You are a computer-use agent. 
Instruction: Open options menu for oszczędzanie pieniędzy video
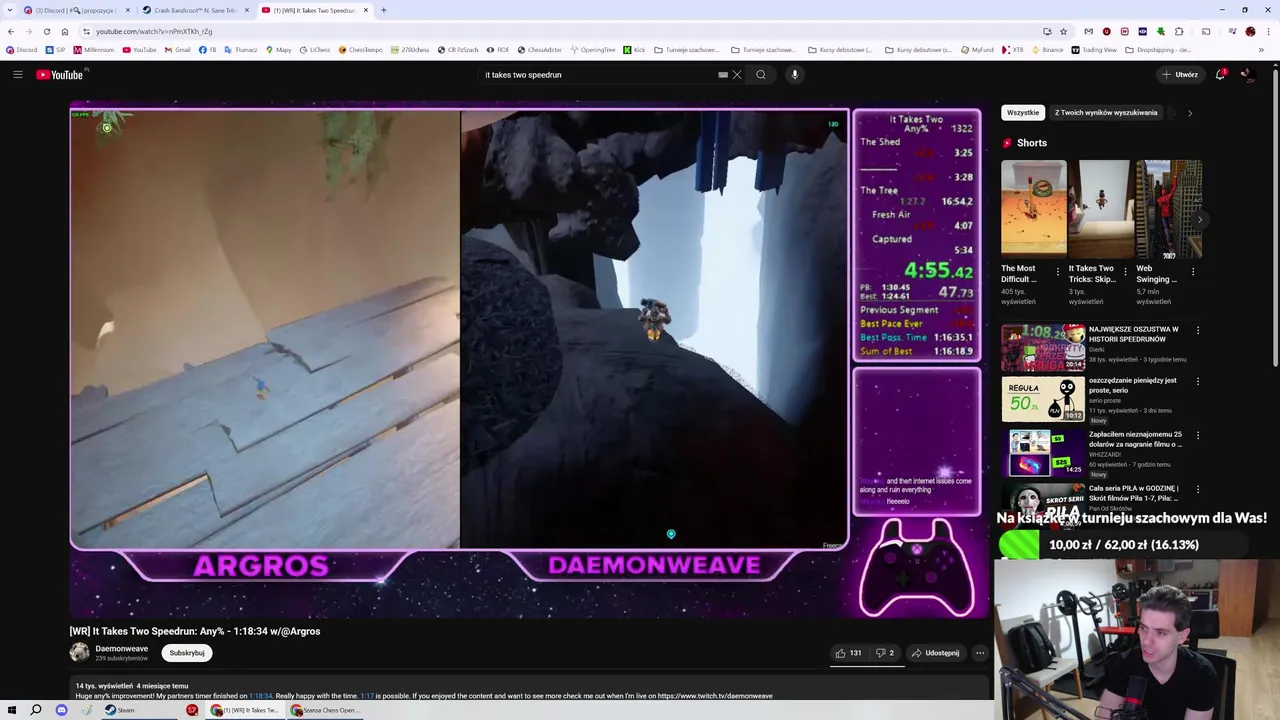[1197, 381]
